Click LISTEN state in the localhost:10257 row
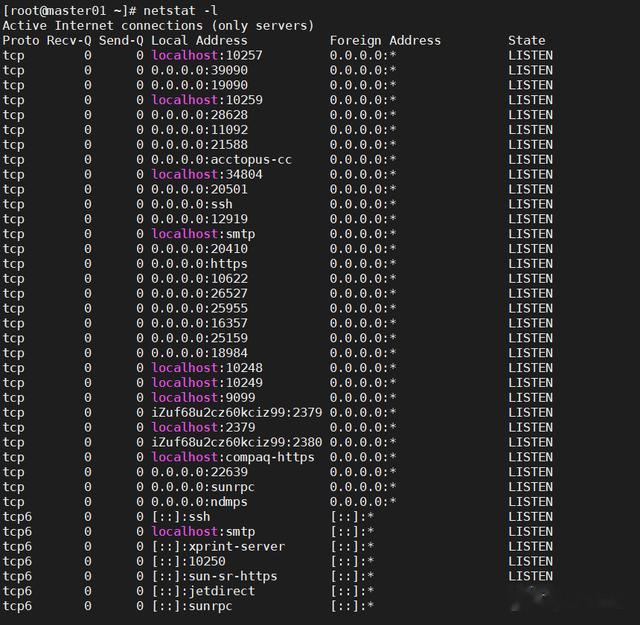The height and width of the screenshot is (625, 640). 530,55
